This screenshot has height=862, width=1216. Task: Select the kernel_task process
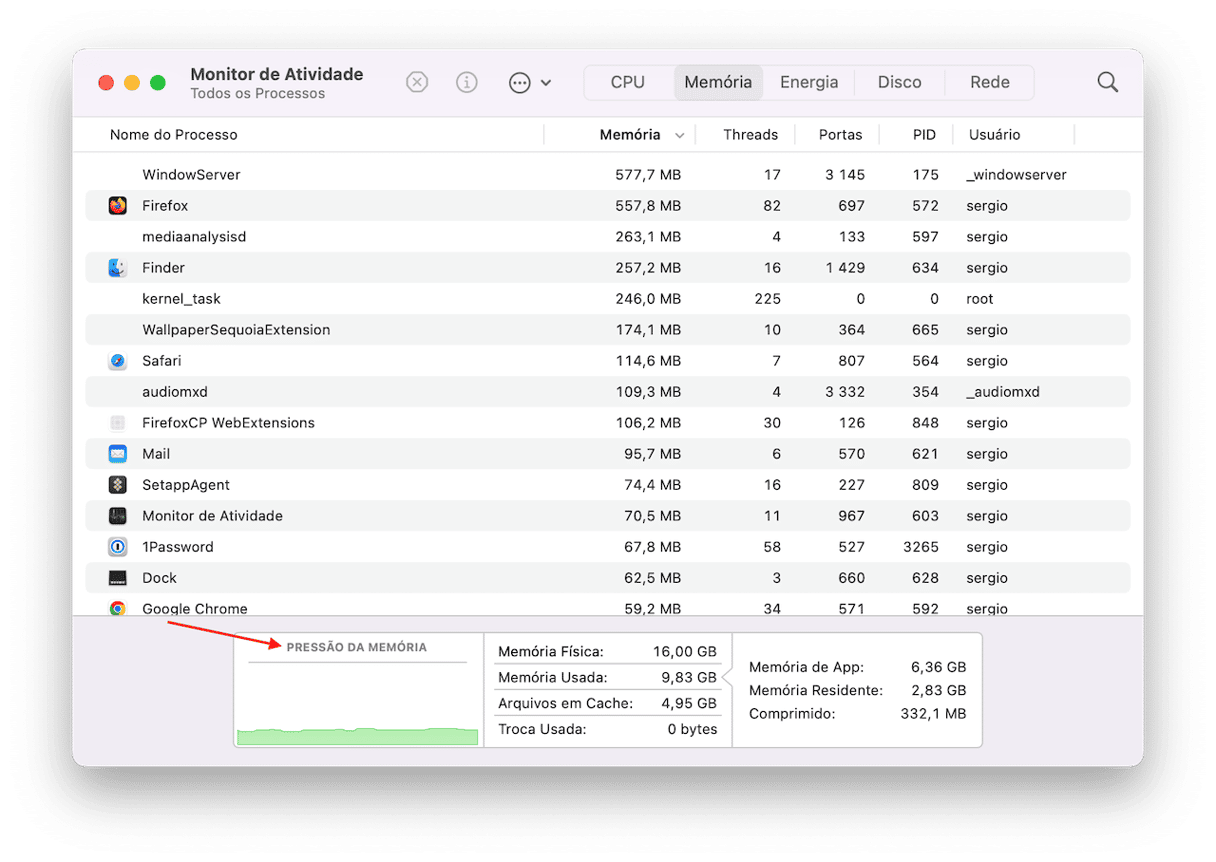tap(608, 299)
